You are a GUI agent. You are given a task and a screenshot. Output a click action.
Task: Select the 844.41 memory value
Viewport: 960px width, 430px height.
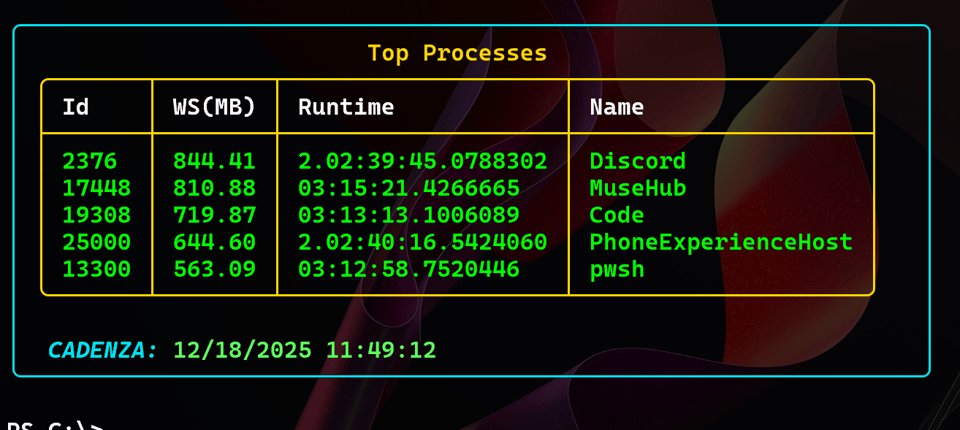tap(214, 161)
